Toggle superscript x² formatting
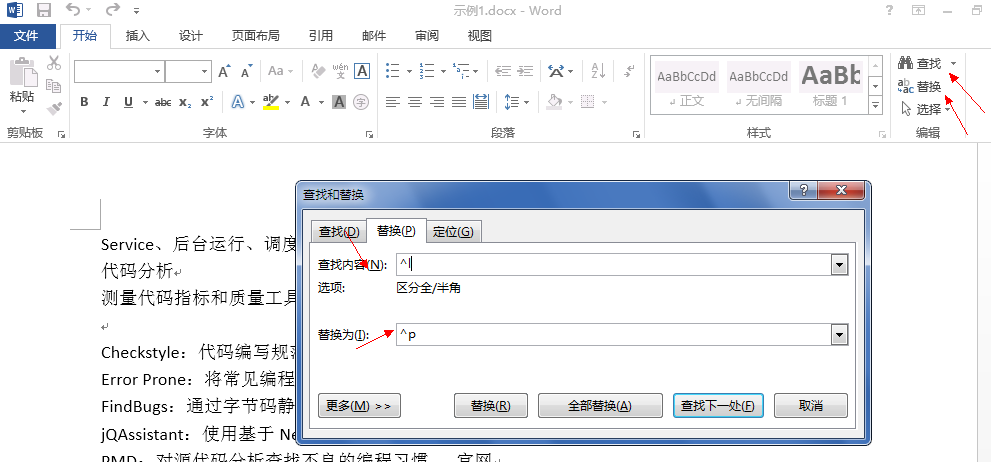Image resolution: width=991 pixels, height=462 pixels. (207, 102)
